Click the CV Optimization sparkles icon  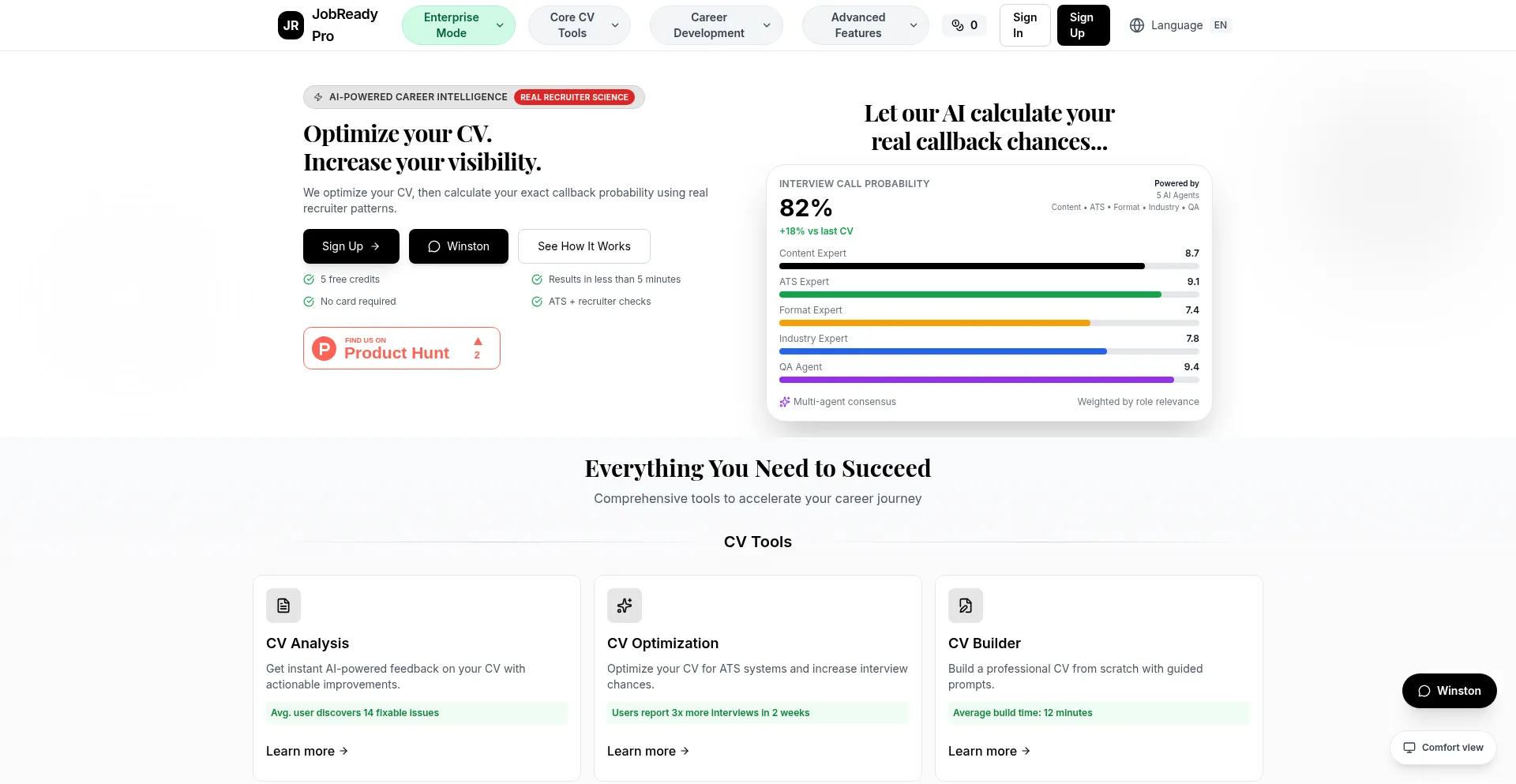[x=625, y=606]
